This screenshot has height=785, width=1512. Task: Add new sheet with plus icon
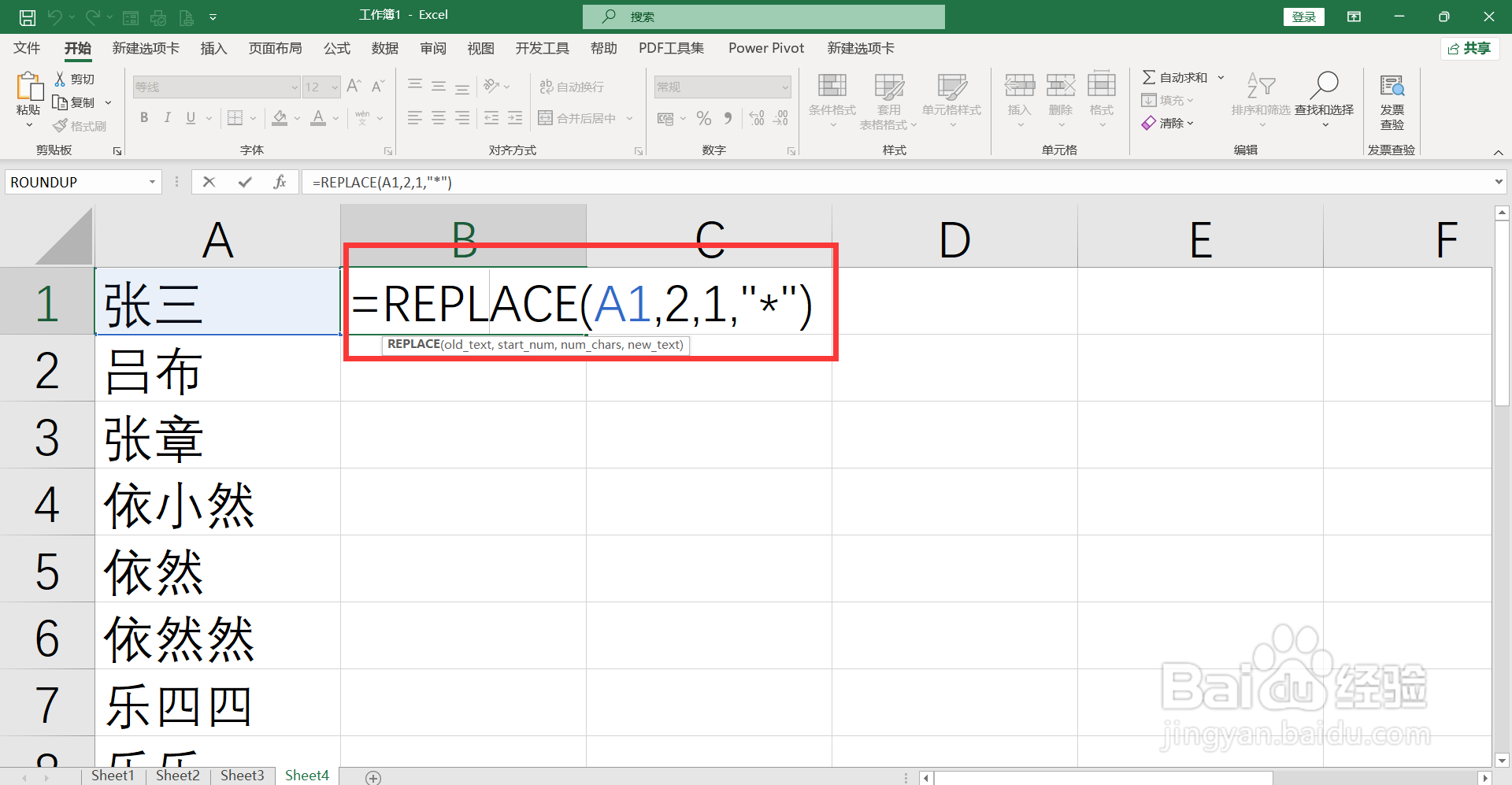[373, 778]
